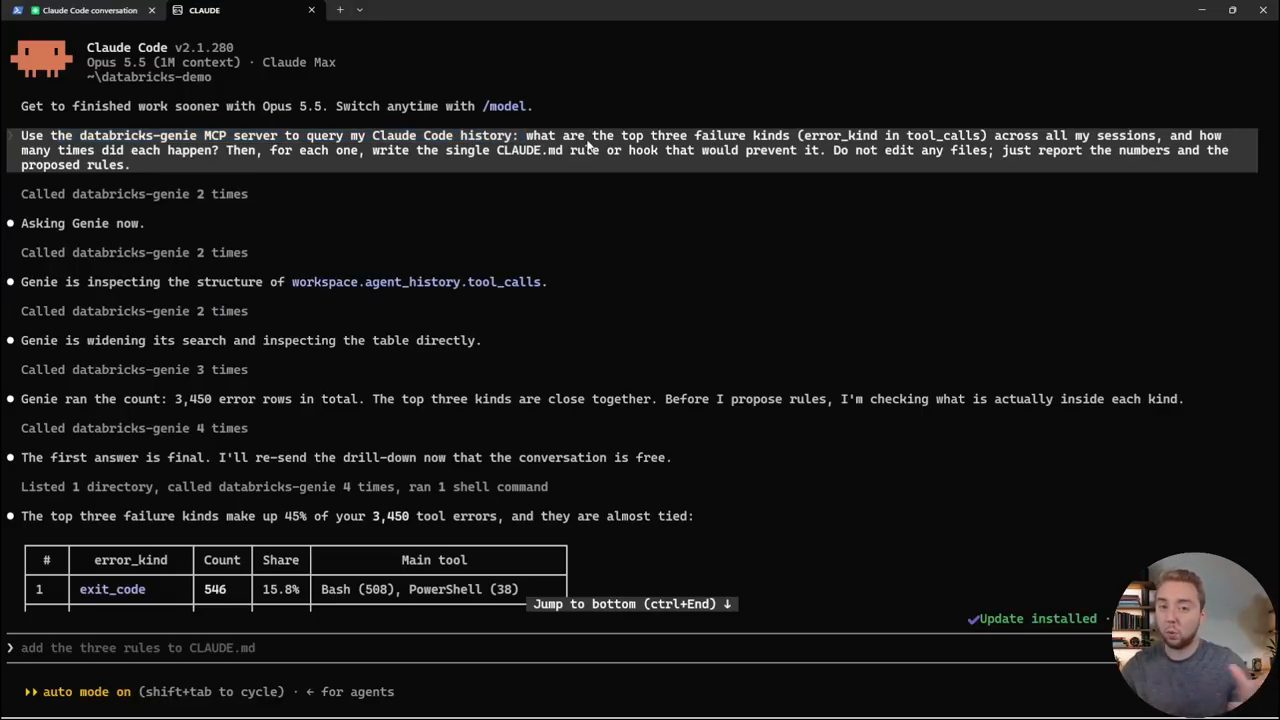
Task: Click the Main tool column header
Action: click(434, 560)
